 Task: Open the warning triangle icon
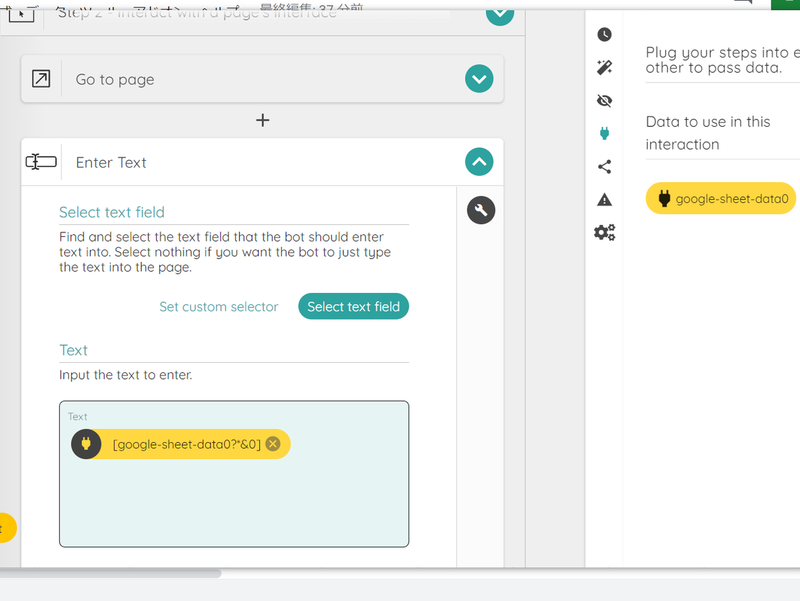click(x=604, y=199)
